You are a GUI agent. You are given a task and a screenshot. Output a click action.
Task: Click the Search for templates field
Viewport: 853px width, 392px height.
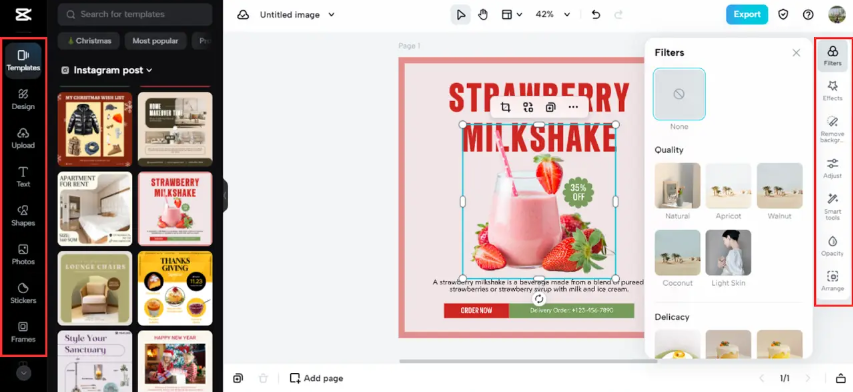coord(135,15)
